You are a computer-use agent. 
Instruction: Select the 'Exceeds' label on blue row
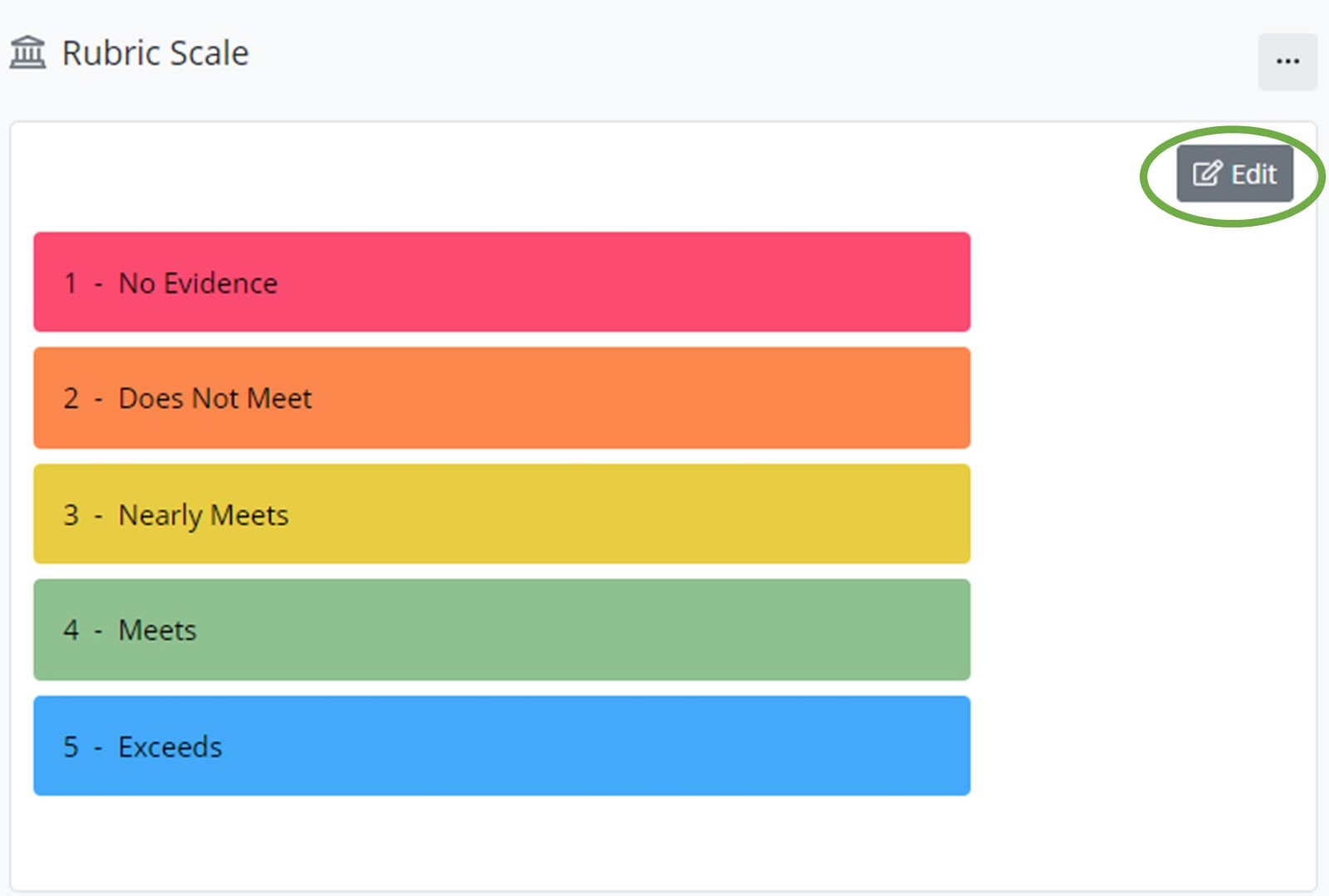pos(170,747)
